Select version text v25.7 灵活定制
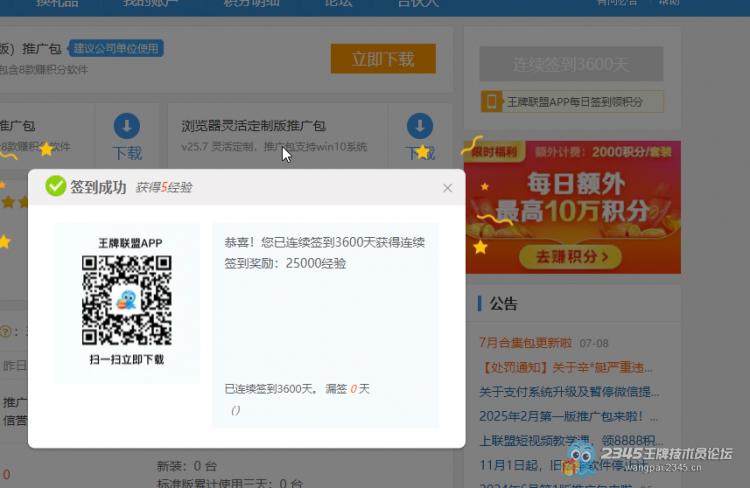 pos(218,146)
